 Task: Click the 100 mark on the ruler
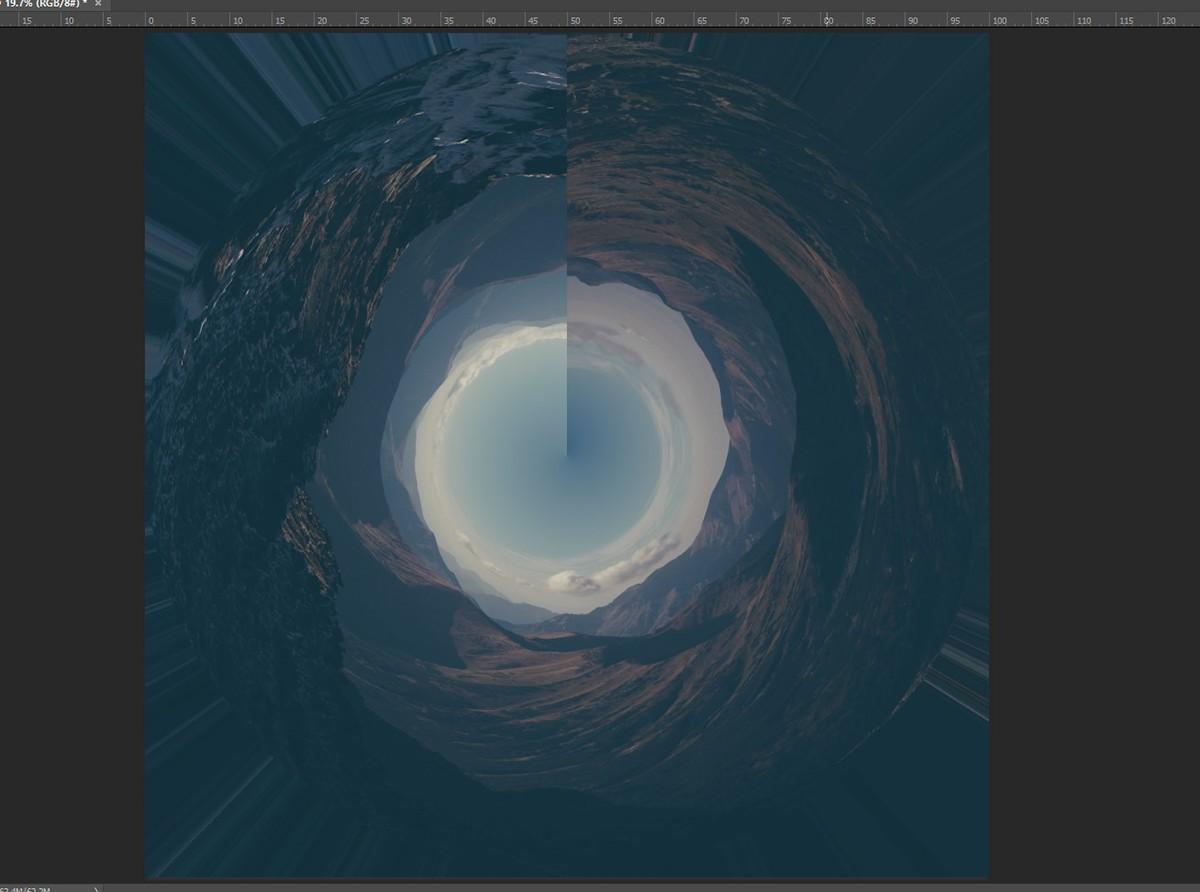pyautogui.click(x=1000, y=20)
